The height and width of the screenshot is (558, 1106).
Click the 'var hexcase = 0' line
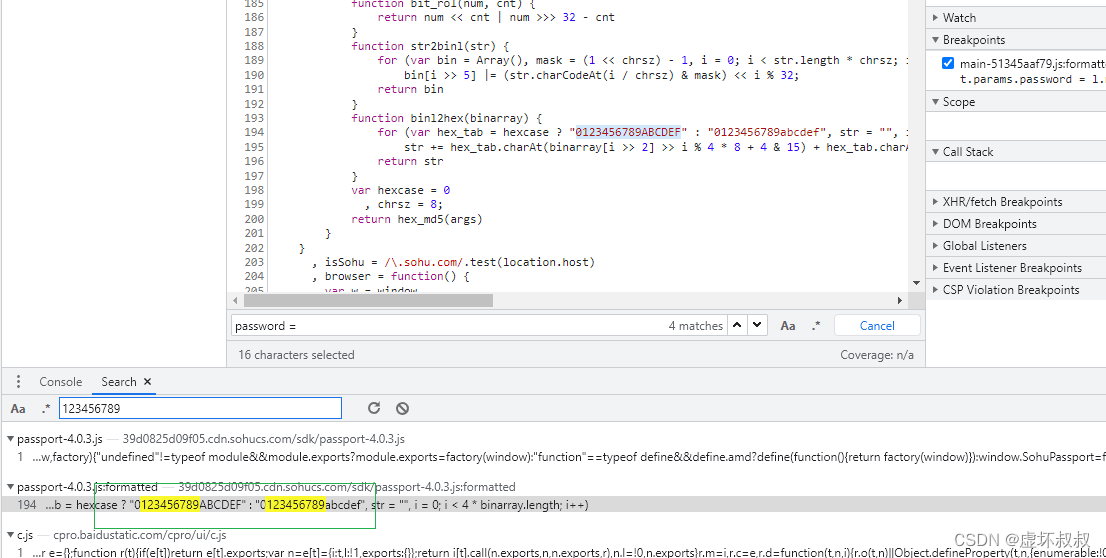(401, 190)
